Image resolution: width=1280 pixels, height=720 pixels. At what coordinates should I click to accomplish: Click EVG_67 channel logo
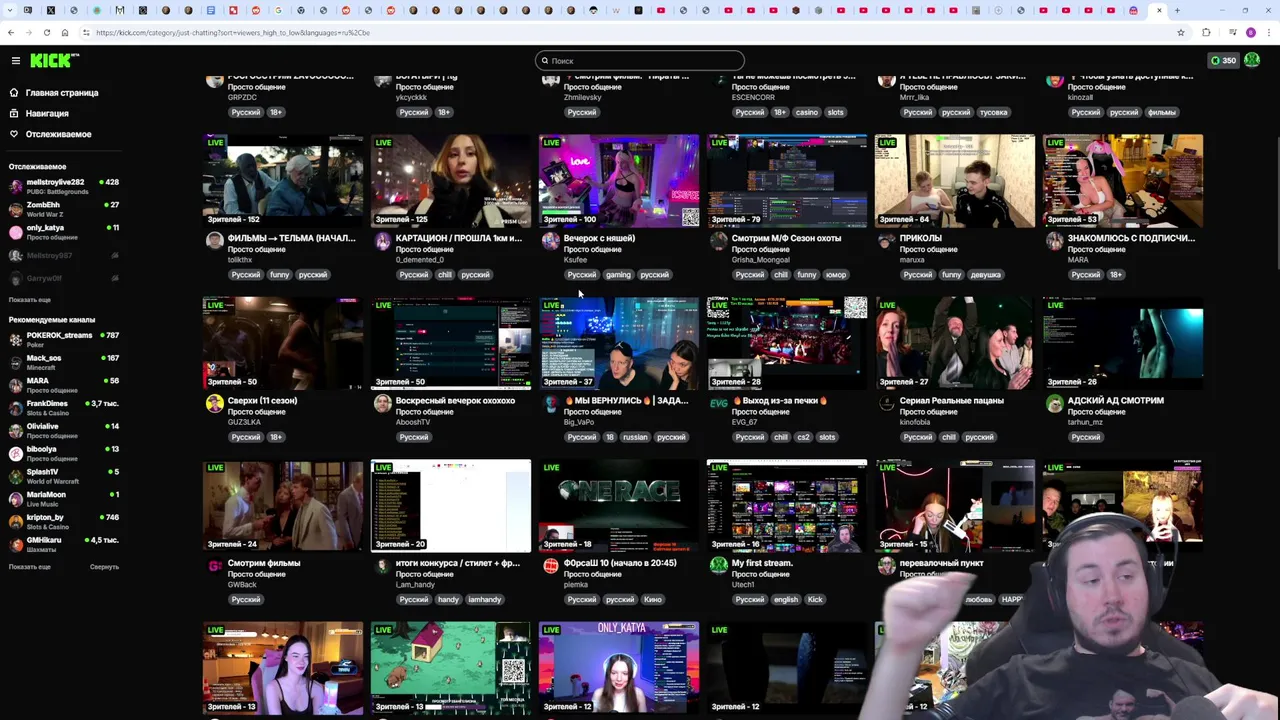click(x=718, y=403)
